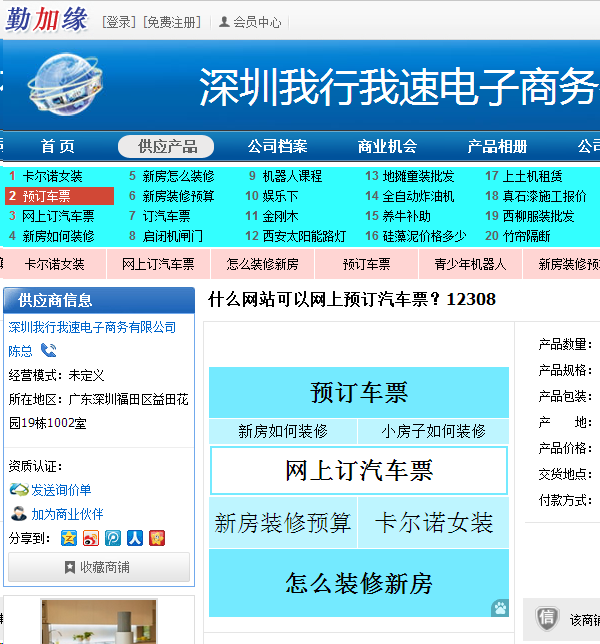Share via Tencent Weibo icon

(x=113, y=538)
